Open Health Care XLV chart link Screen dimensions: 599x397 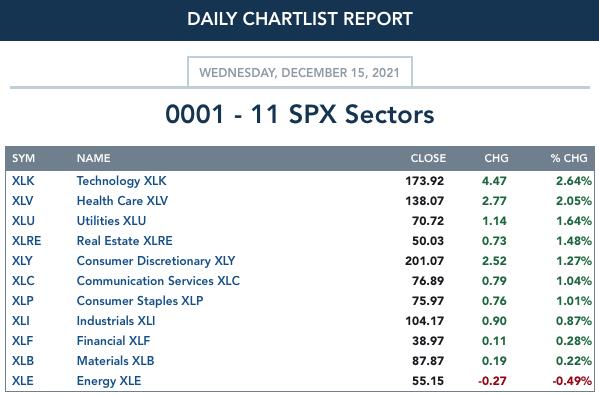click(x=122, y=201)
